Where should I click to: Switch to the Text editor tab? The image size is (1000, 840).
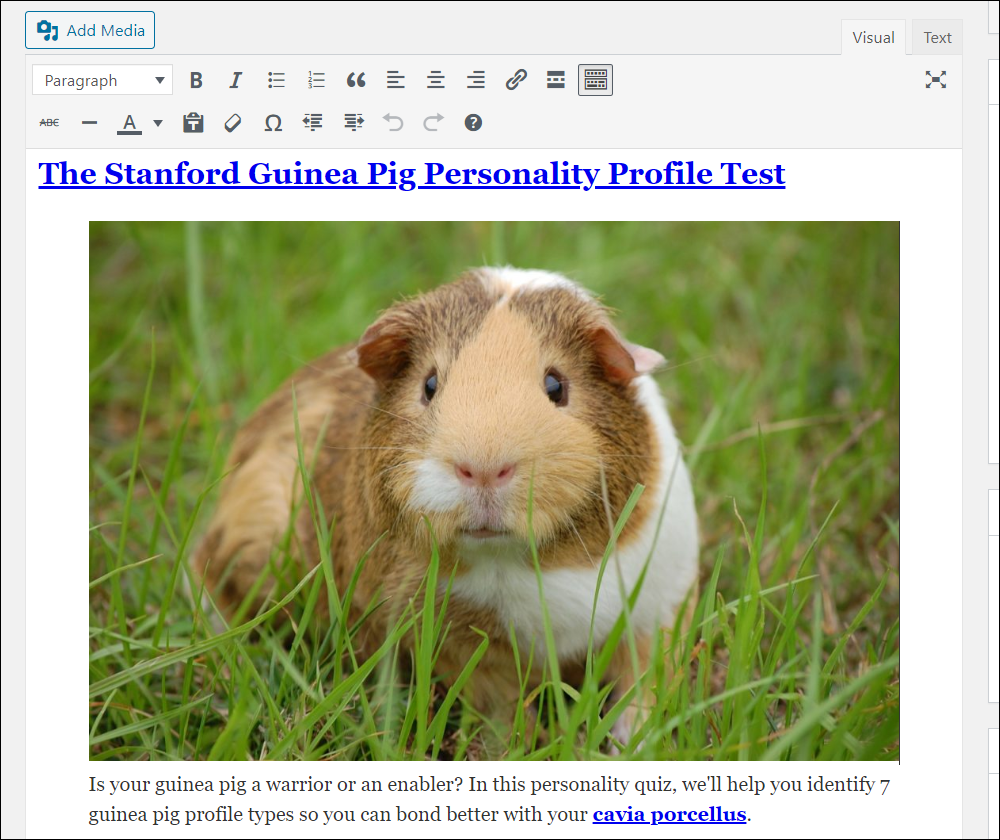point(937,38)
